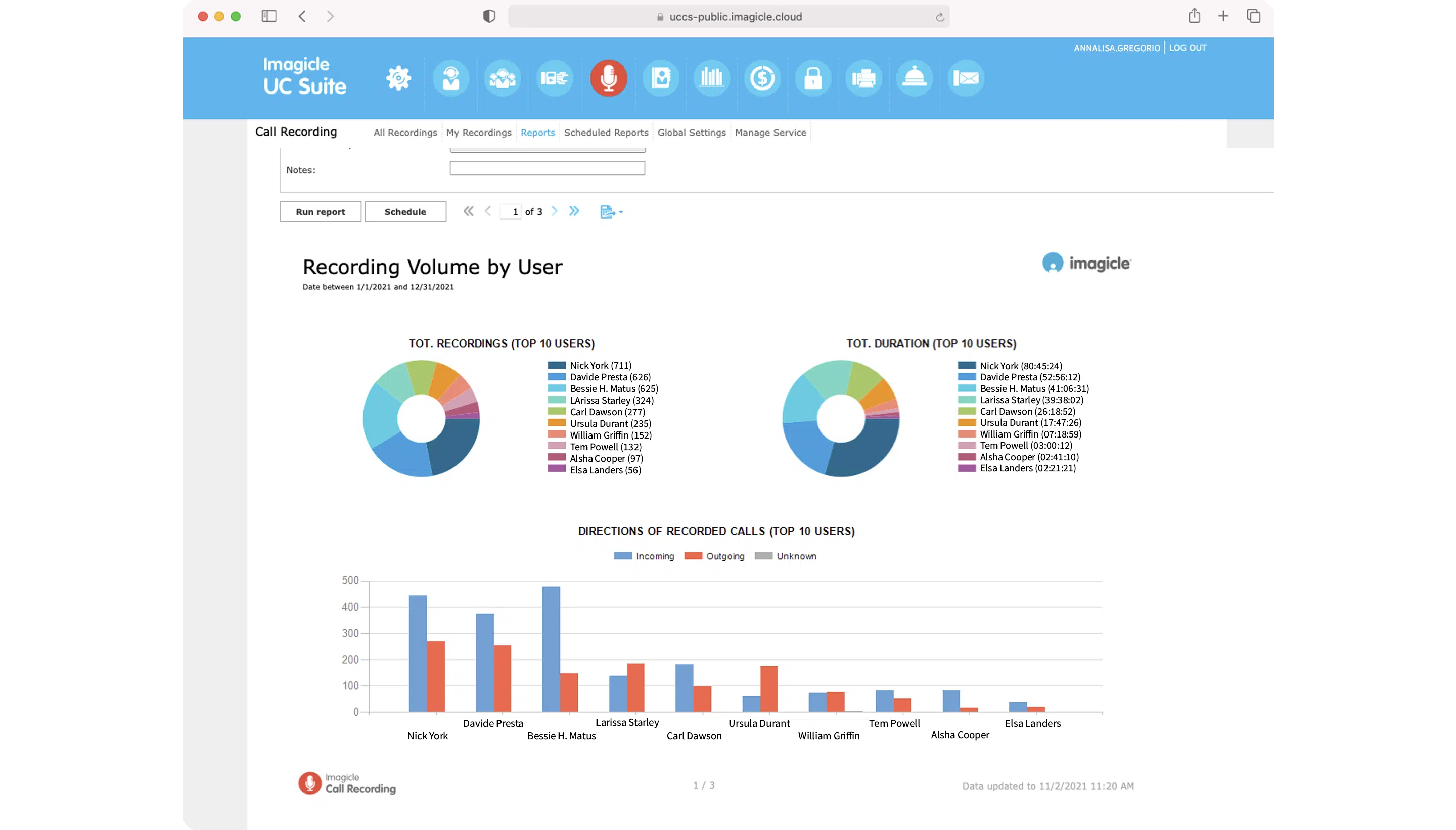
Task: Click the Schedule button
Action: [x=405, y=211]
